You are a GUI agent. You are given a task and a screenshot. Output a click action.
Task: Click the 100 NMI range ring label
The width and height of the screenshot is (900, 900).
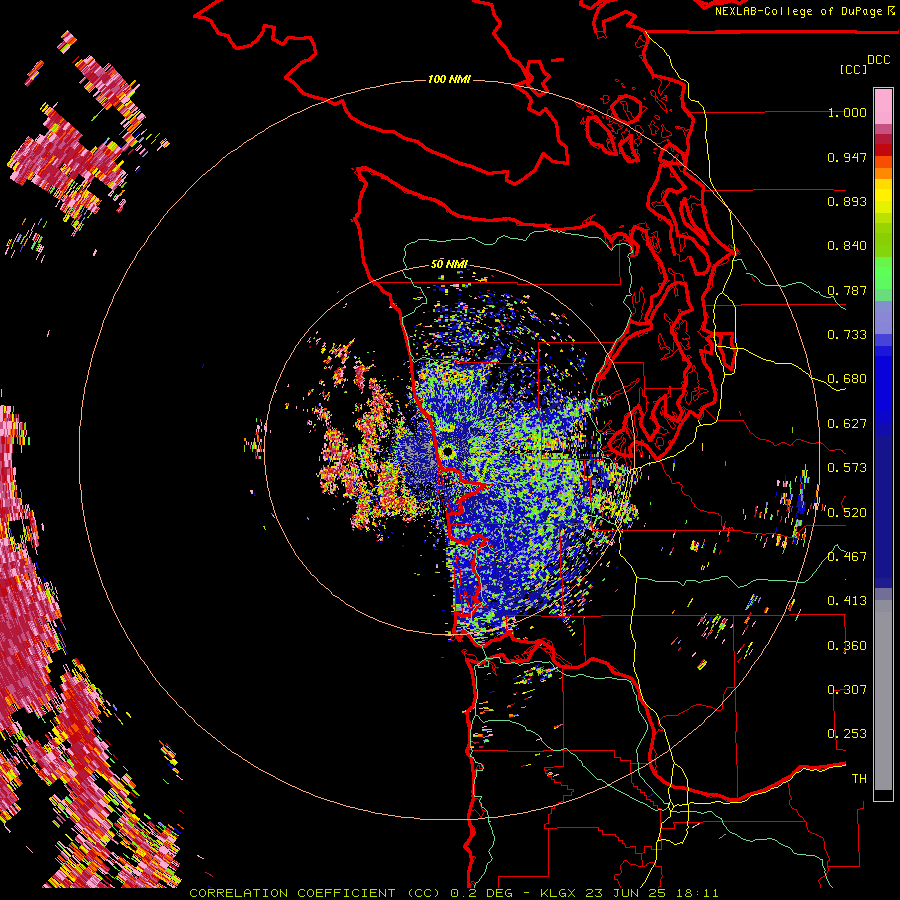[x=449, y=79]
